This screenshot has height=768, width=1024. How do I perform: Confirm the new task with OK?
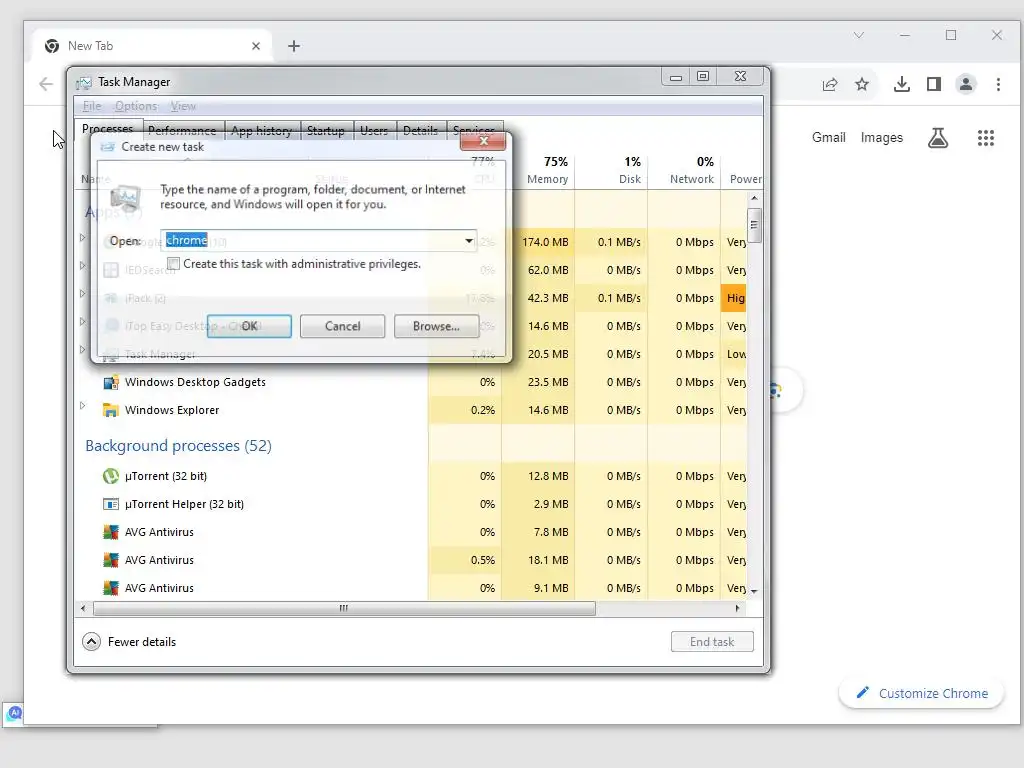pyautogui.click(x=249, y=326)
